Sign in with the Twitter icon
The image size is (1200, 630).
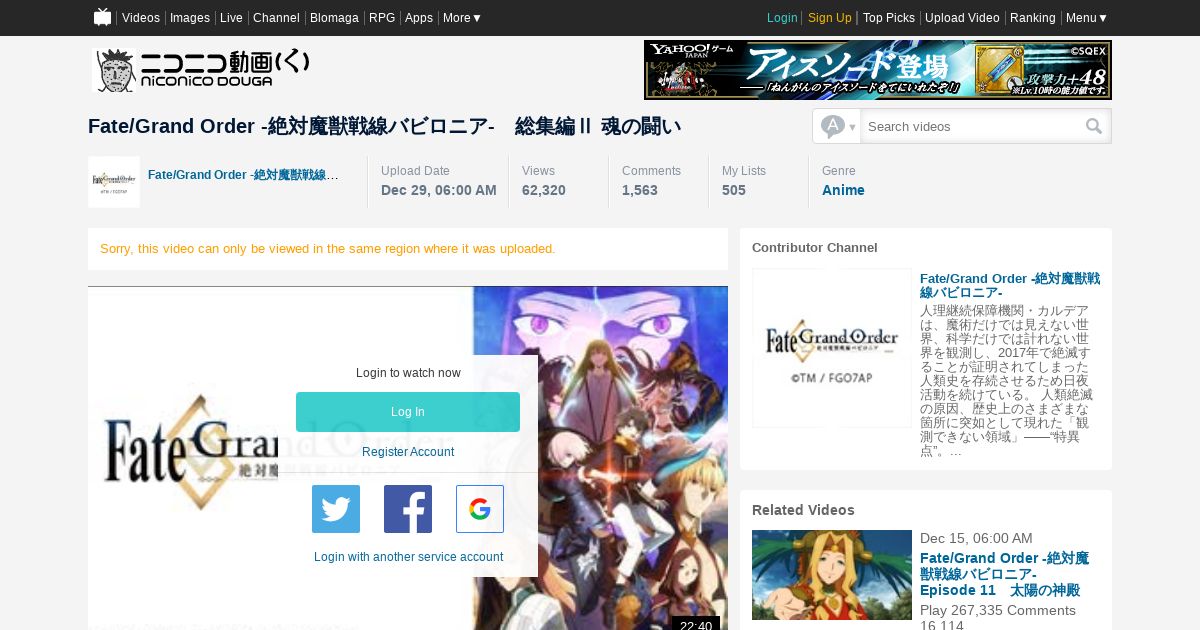[336, 509]
